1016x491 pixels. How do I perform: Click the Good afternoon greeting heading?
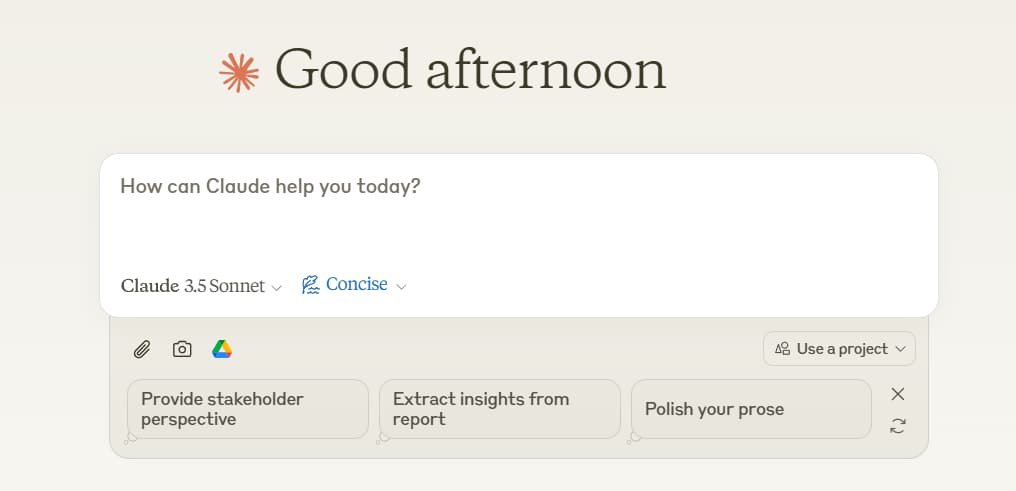tap(470, 70)
